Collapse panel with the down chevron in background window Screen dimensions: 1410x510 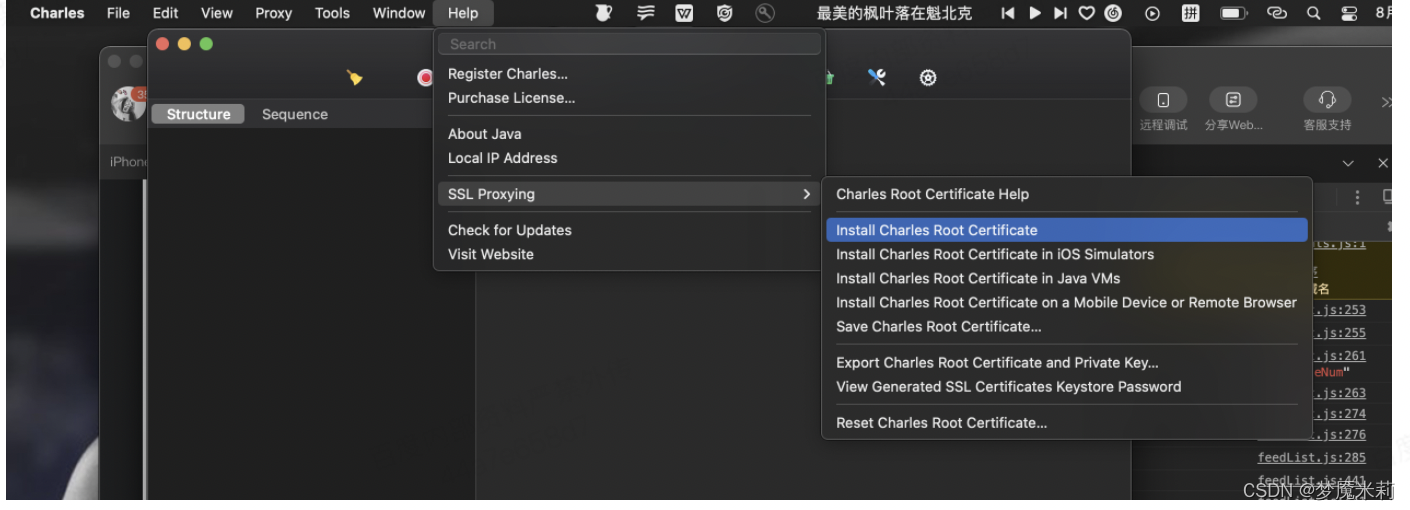pos(1348,163)
